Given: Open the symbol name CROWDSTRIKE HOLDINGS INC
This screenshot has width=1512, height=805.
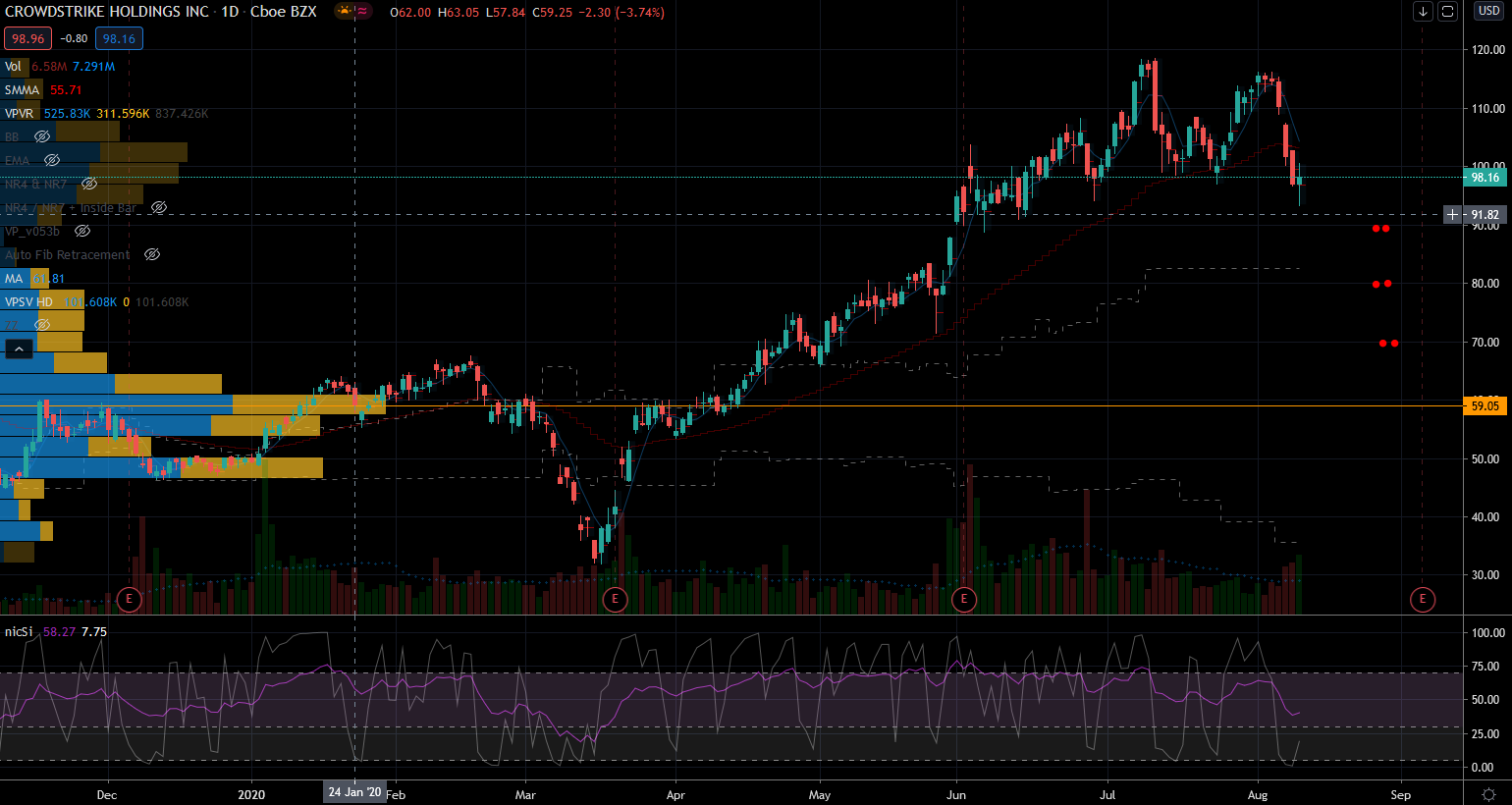Looking at the screenshot, I should tap(107, 12).
